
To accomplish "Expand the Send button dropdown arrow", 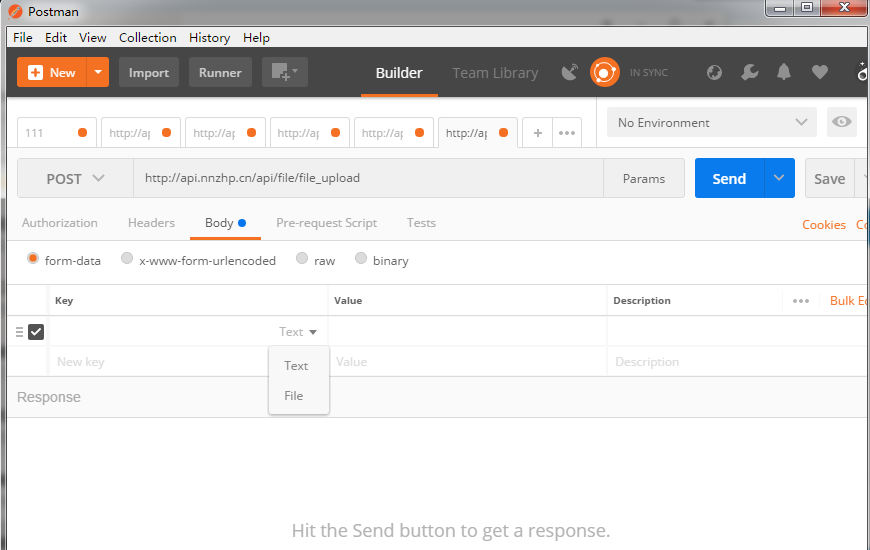I will click(x=779, y=178).
